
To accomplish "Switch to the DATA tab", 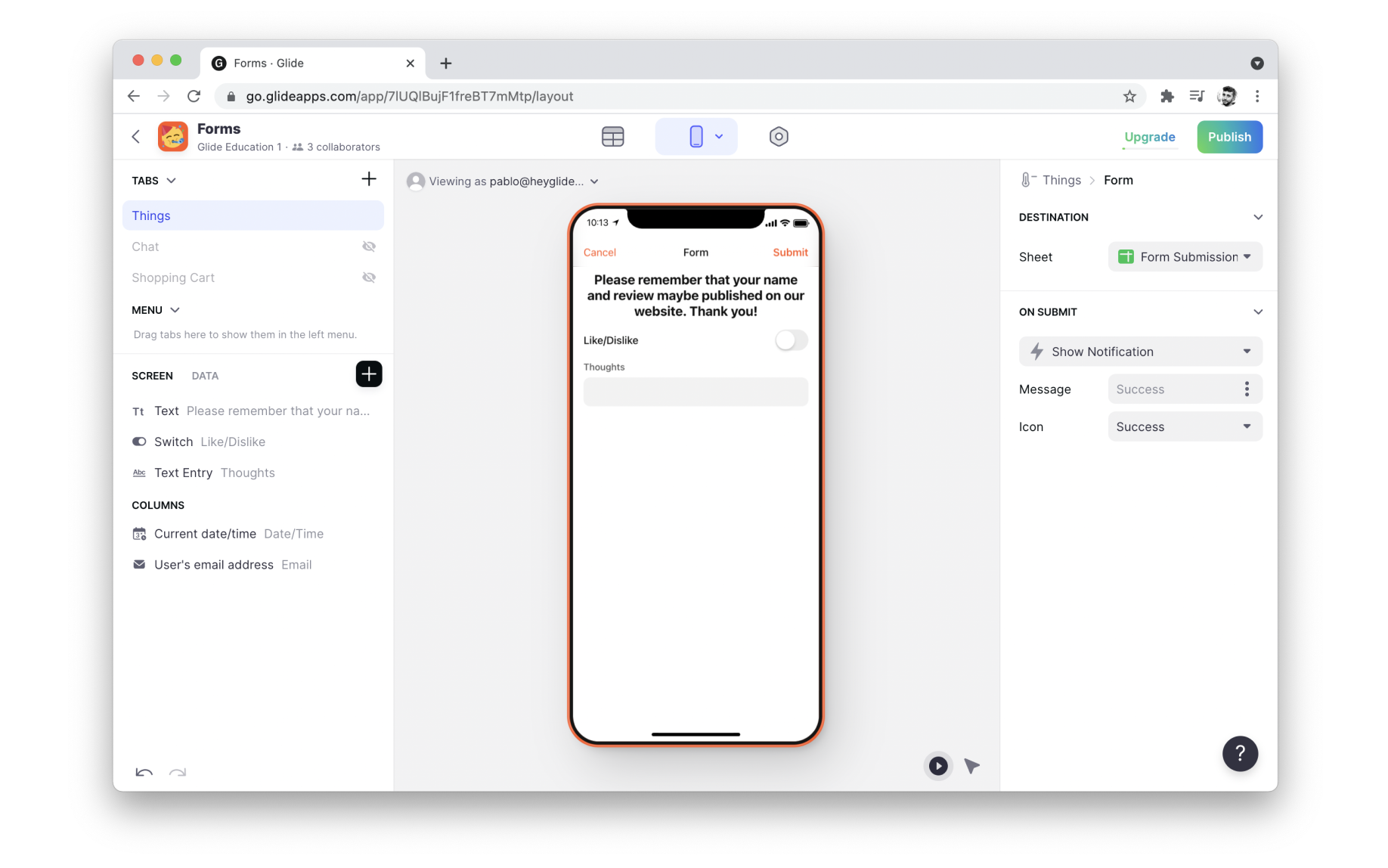I will pyautogui.click(x=205, y=376).
